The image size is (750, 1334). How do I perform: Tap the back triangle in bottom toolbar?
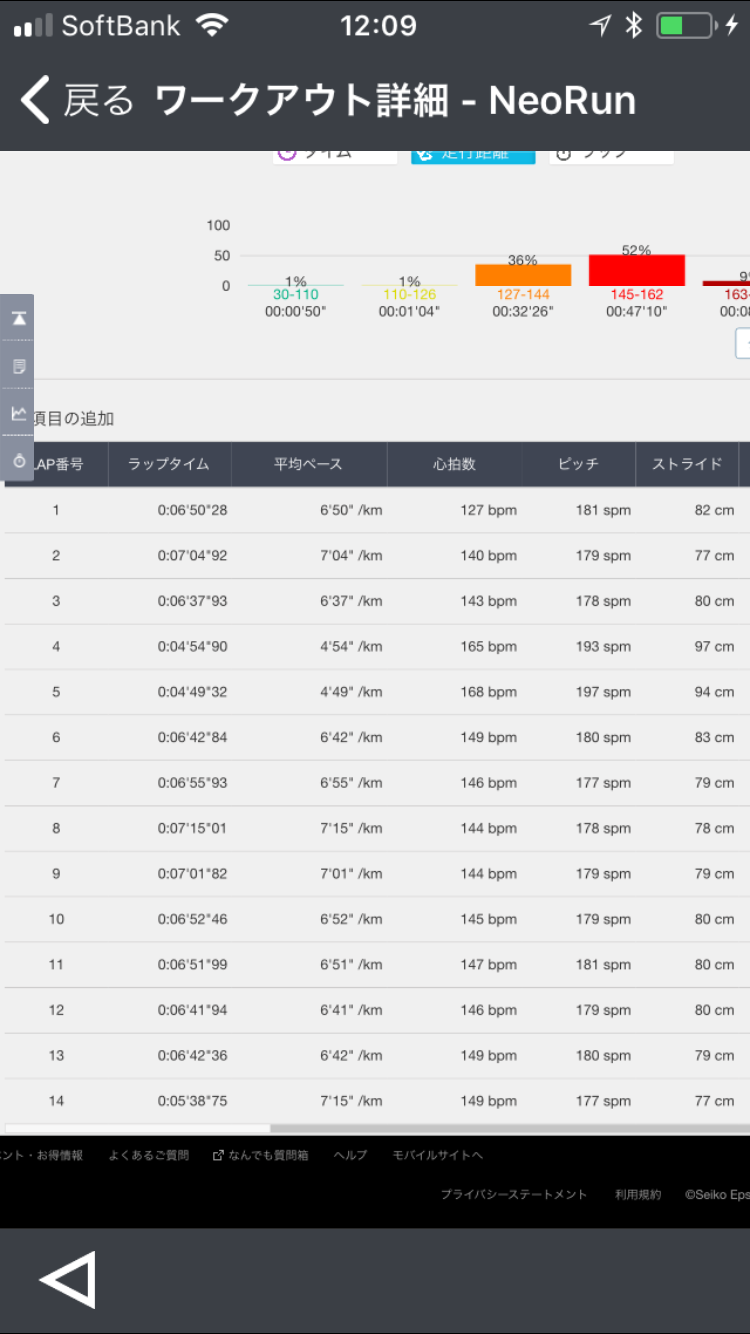[x=67, y=1279]
